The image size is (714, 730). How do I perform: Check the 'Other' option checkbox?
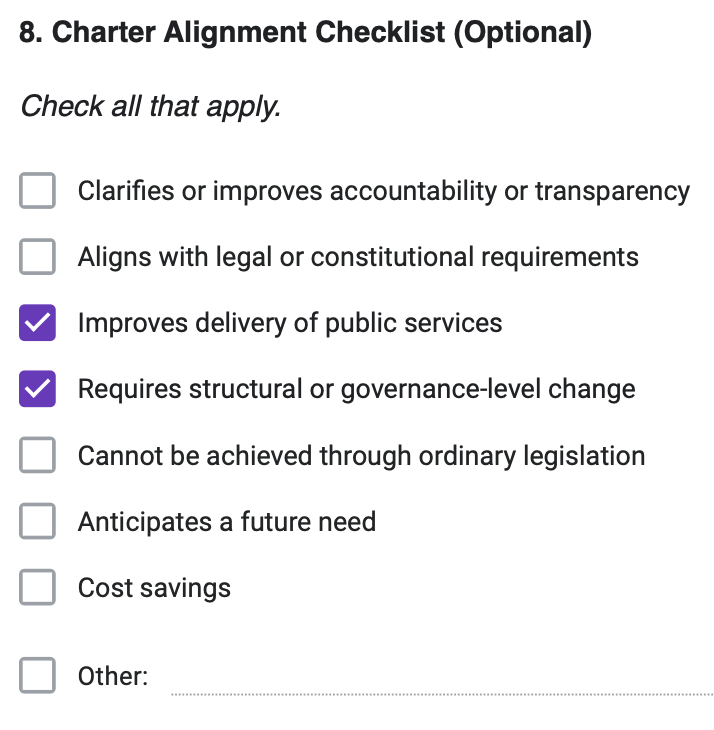[x=38, y=676]
